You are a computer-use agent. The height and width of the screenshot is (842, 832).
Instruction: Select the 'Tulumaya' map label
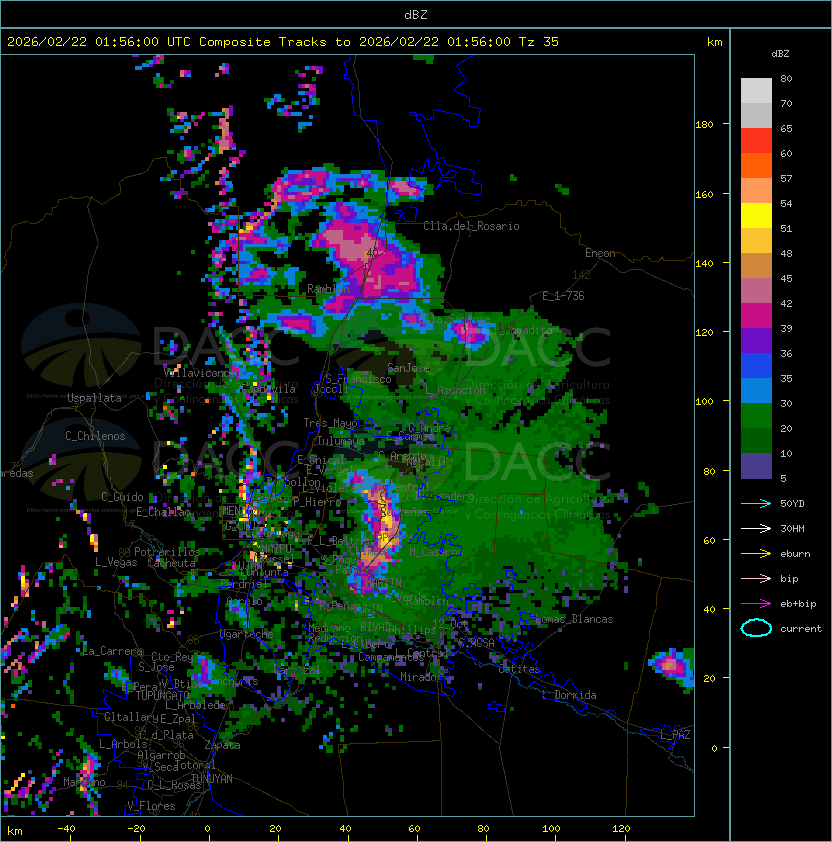[341, 441]
